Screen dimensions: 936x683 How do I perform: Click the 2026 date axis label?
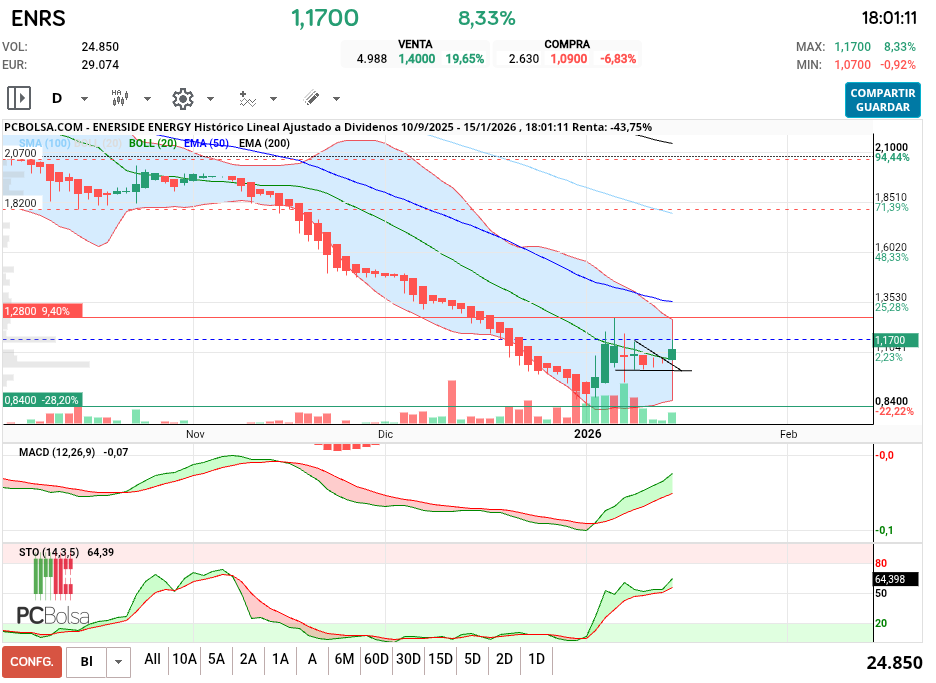pos(588,434)
